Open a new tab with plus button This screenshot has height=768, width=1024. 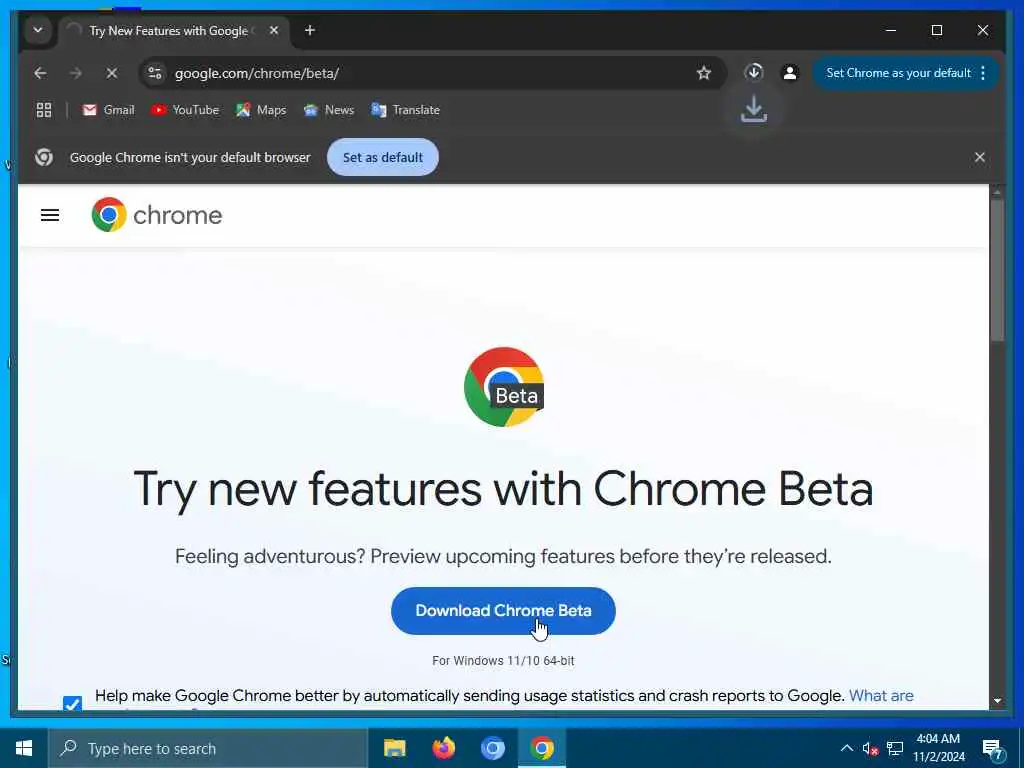pos(310,30)
